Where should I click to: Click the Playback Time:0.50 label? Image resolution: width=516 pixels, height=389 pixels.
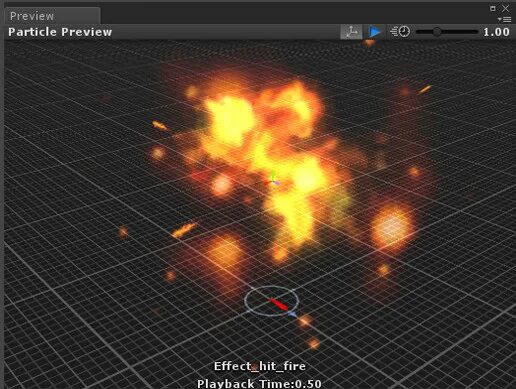tap(259, 383)
